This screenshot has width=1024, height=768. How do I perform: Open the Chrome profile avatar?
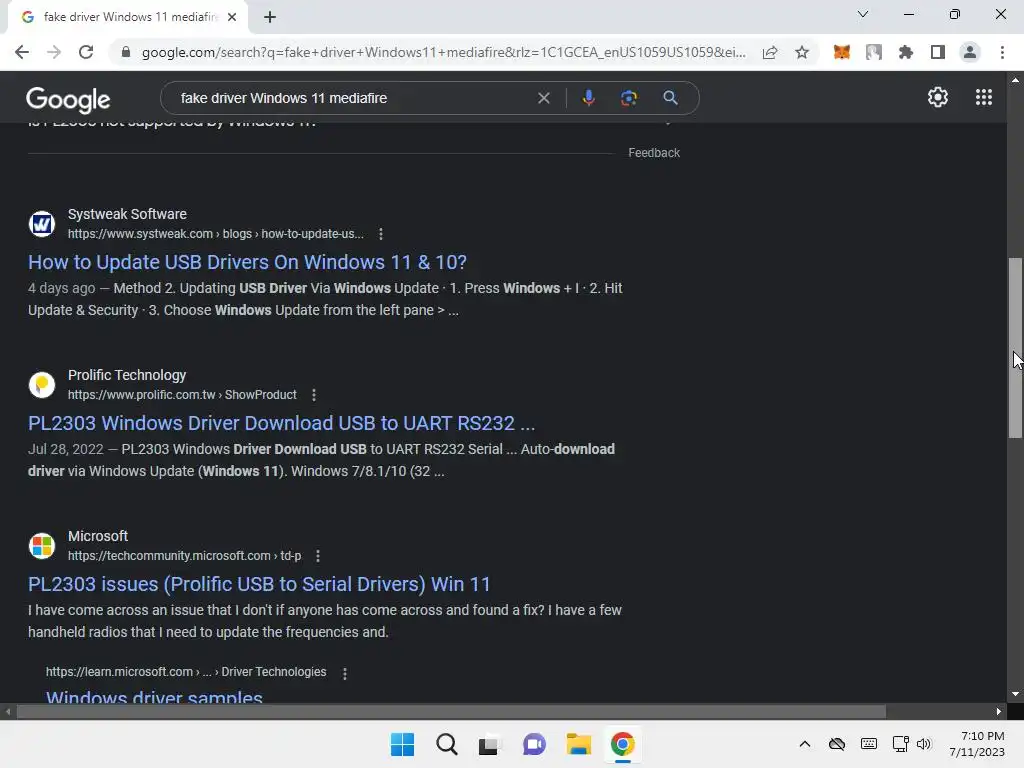pyautogui.click(x=970, y=52)
